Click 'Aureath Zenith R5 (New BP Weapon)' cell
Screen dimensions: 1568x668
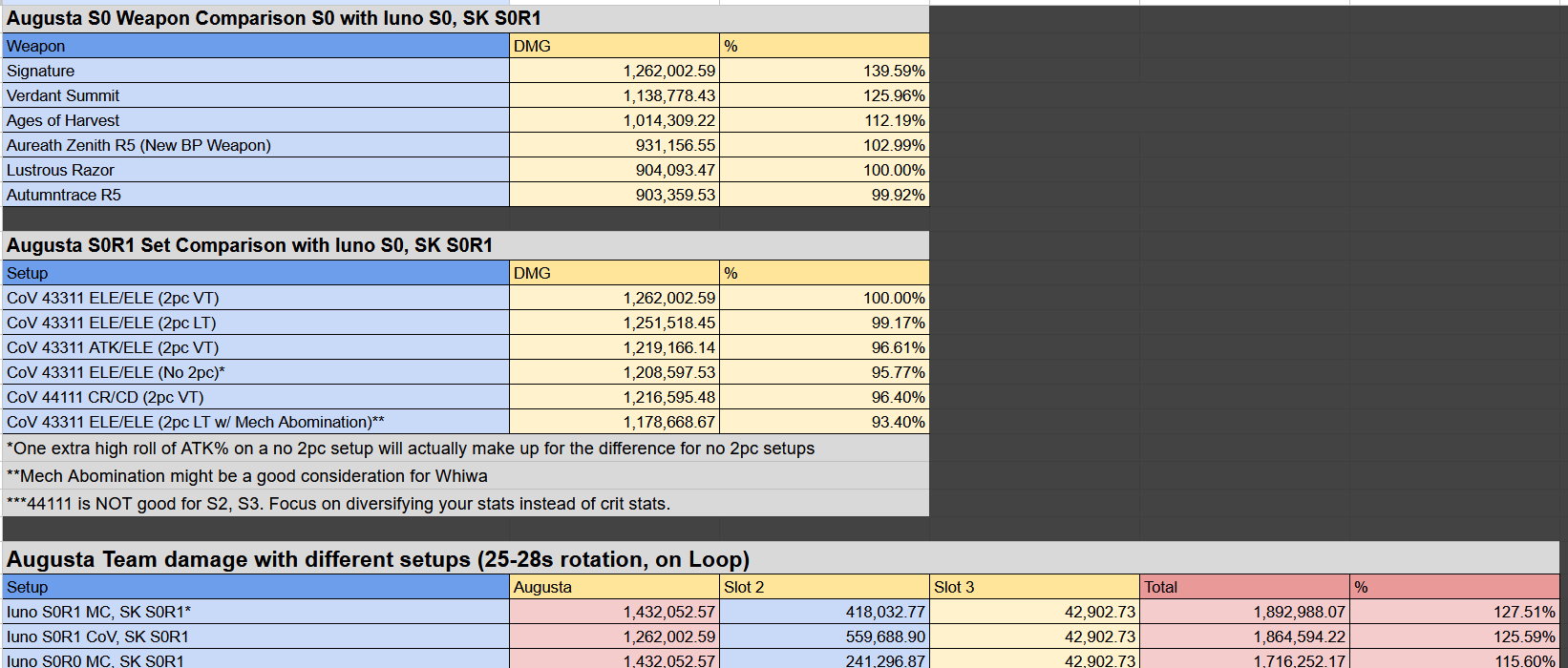click(x=256, y=145)
